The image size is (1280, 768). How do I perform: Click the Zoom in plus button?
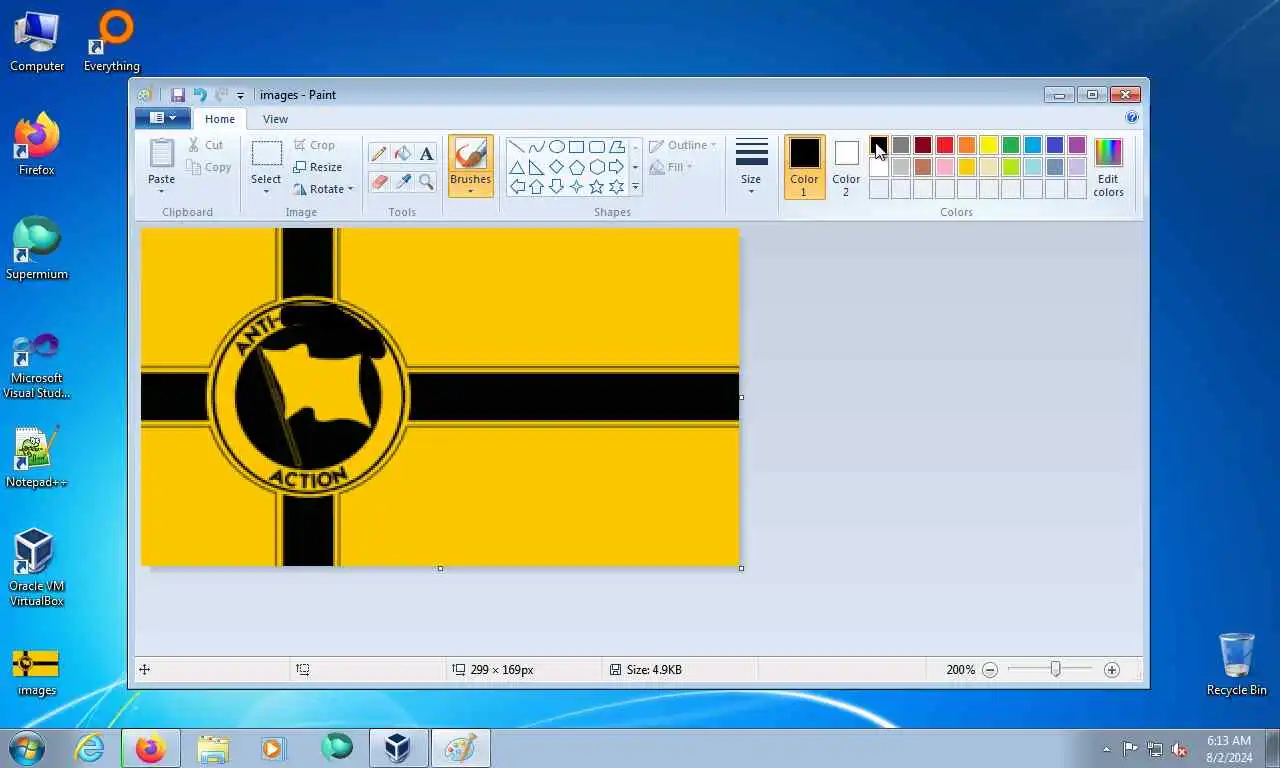point(1112,670)
